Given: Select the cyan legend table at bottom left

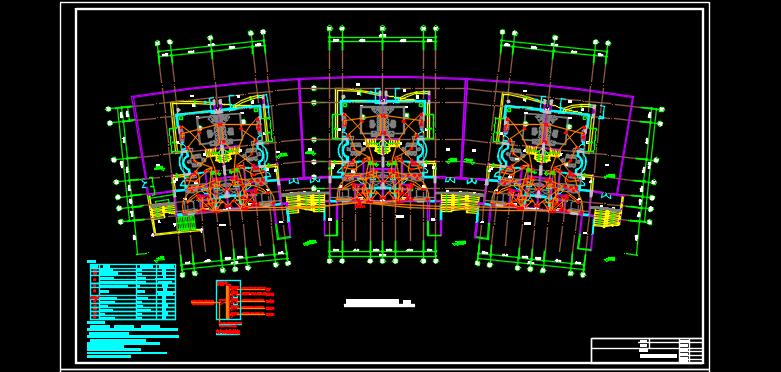Looking at the screenshot, I should pos(132,292).
